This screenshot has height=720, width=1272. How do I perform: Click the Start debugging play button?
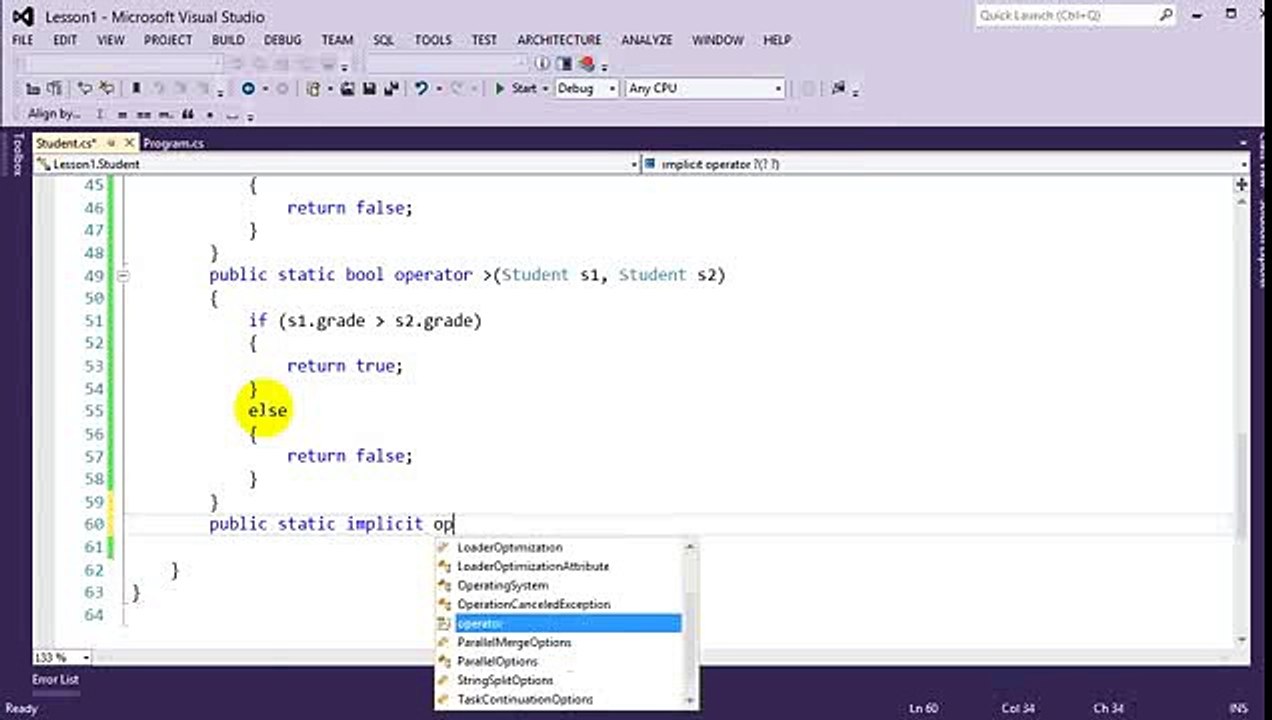(499, 88)
